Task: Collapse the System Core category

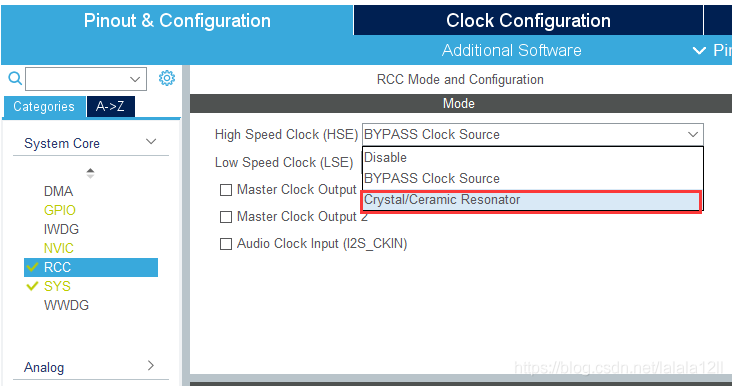Action: click(x=151, y=142)
